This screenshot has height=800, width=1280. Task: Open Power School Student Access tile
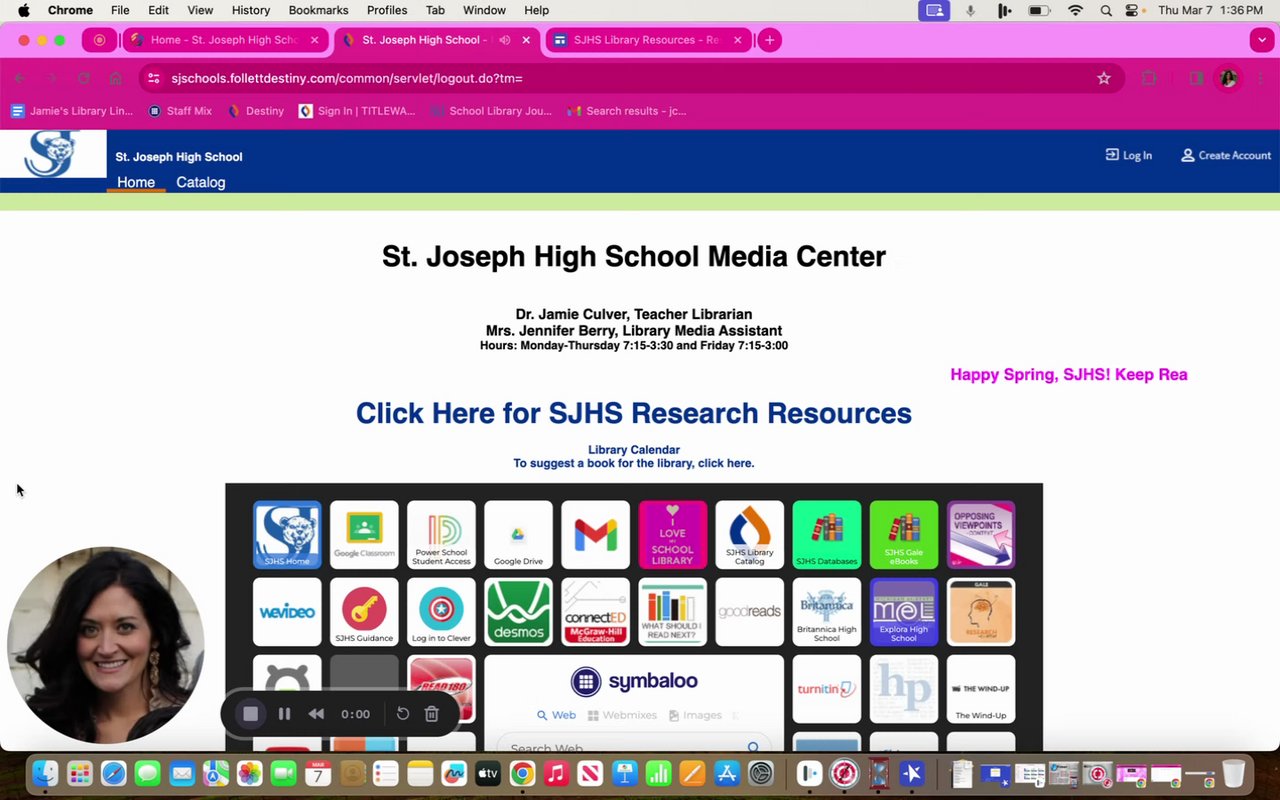(x=441, y=535)
